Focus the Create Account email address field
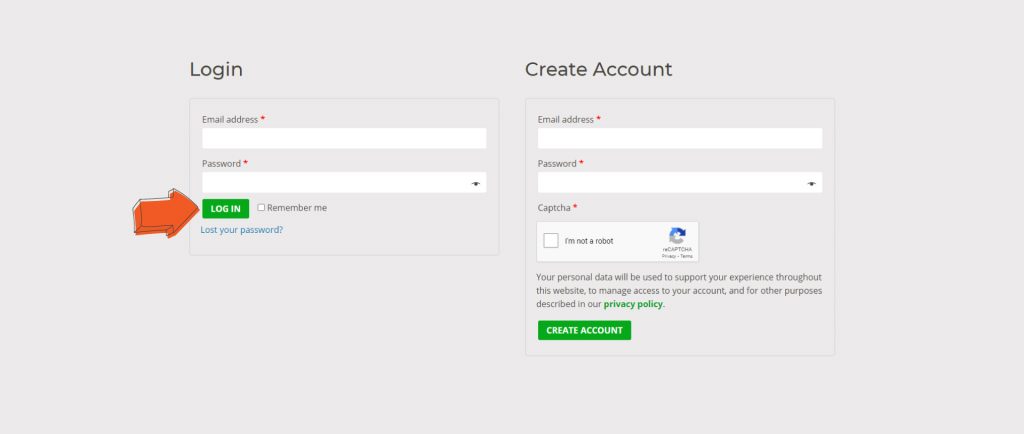 680,138
